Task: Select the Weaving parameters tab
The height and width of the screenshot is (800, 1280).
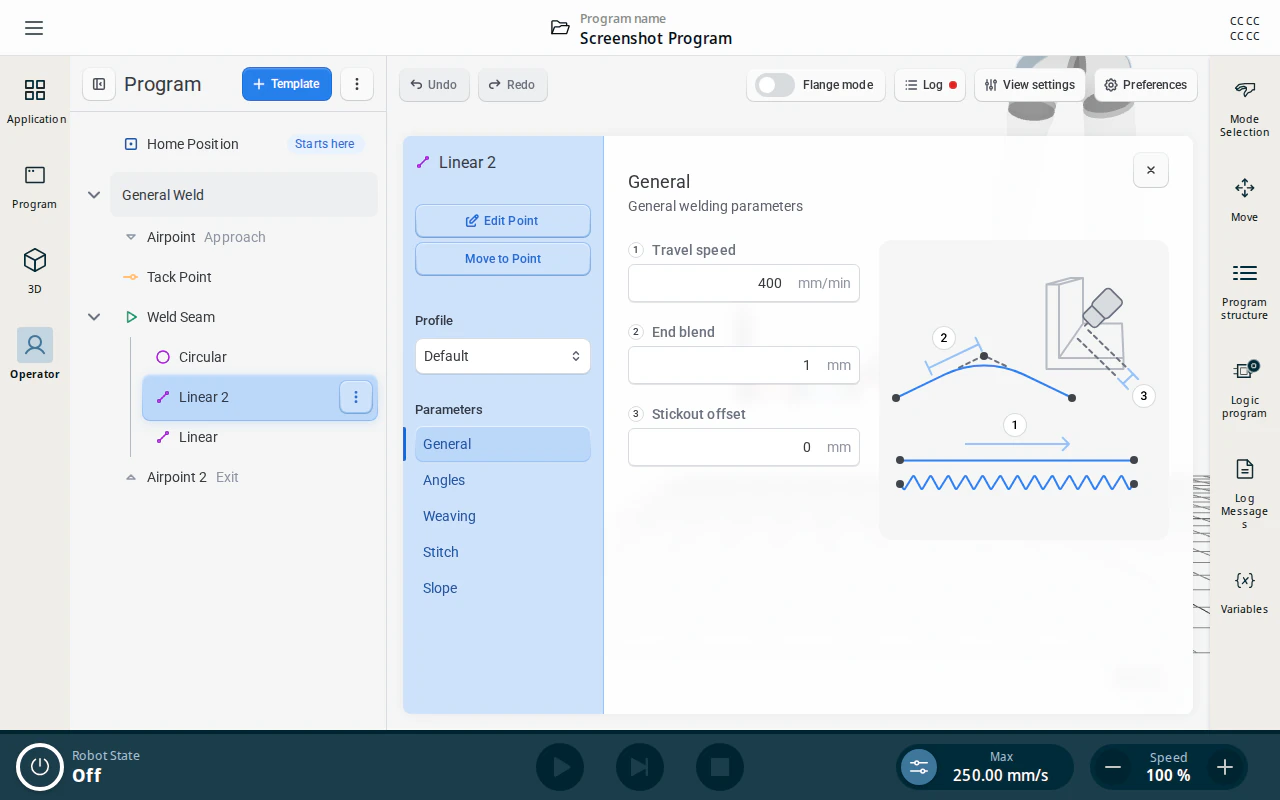Action: tap(503, 516)
